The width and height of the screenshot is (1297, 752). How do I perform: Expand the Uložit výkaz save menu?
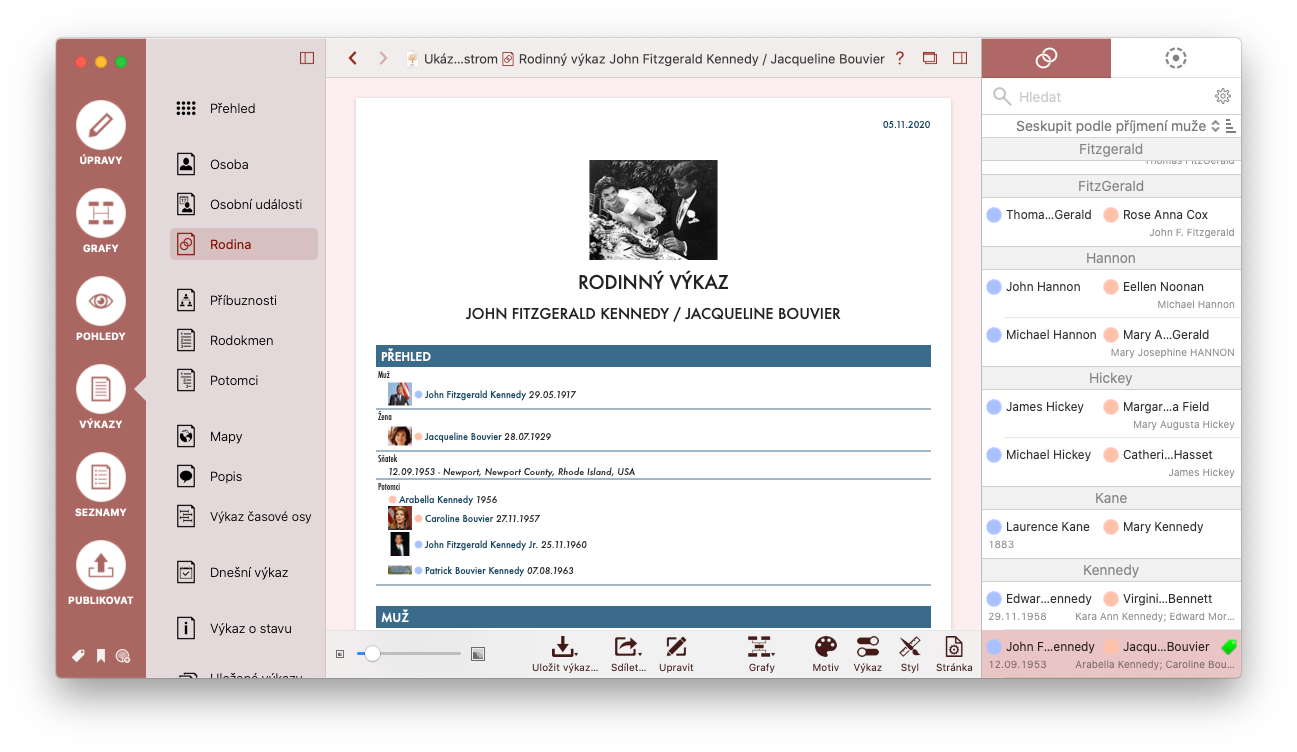(565, 654)
